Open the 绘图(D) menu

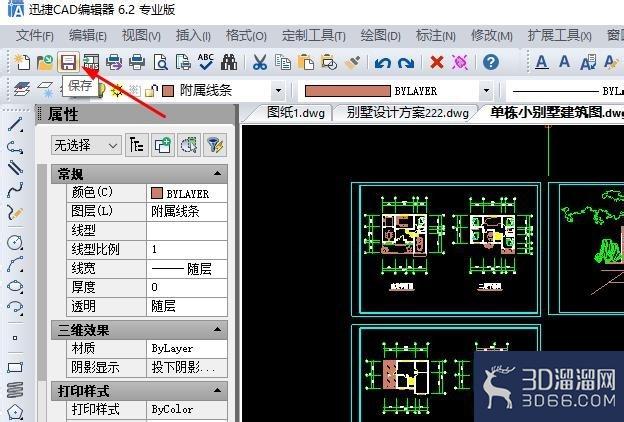380,36
